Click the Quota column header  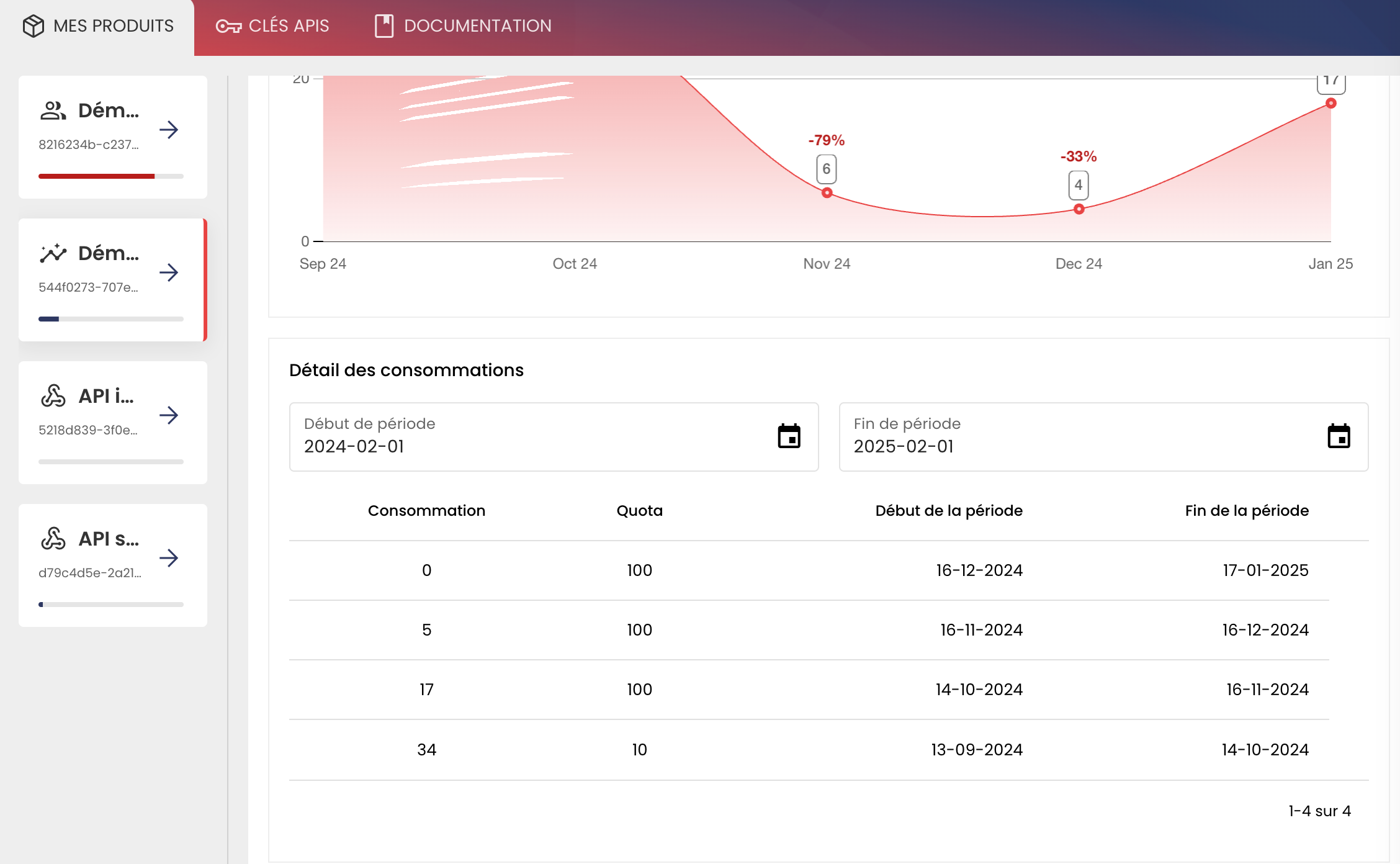coord(639,511)
